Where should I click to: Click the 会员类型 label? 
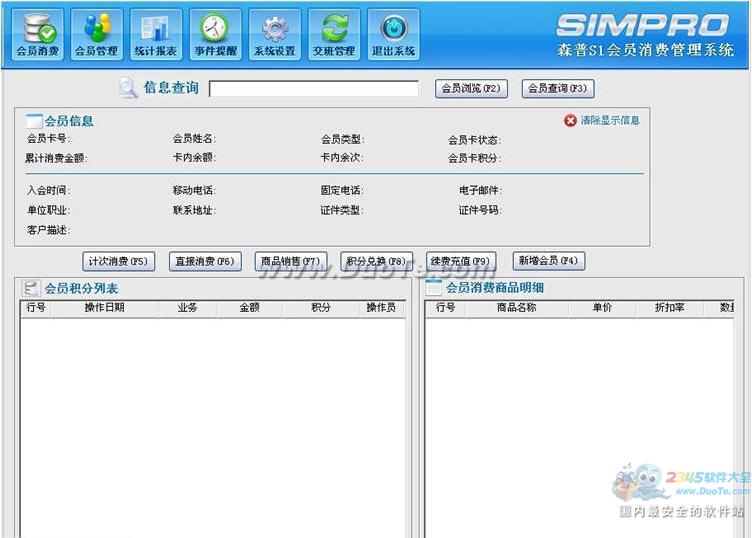pos(342,140)
